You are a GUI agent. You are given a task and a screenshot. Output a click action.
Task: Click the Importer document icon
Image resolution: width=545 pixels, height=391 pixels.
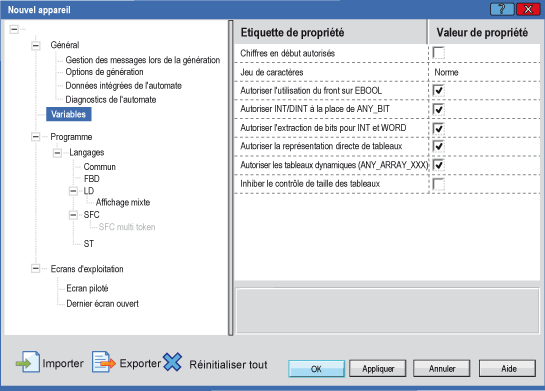coord(28,363)
